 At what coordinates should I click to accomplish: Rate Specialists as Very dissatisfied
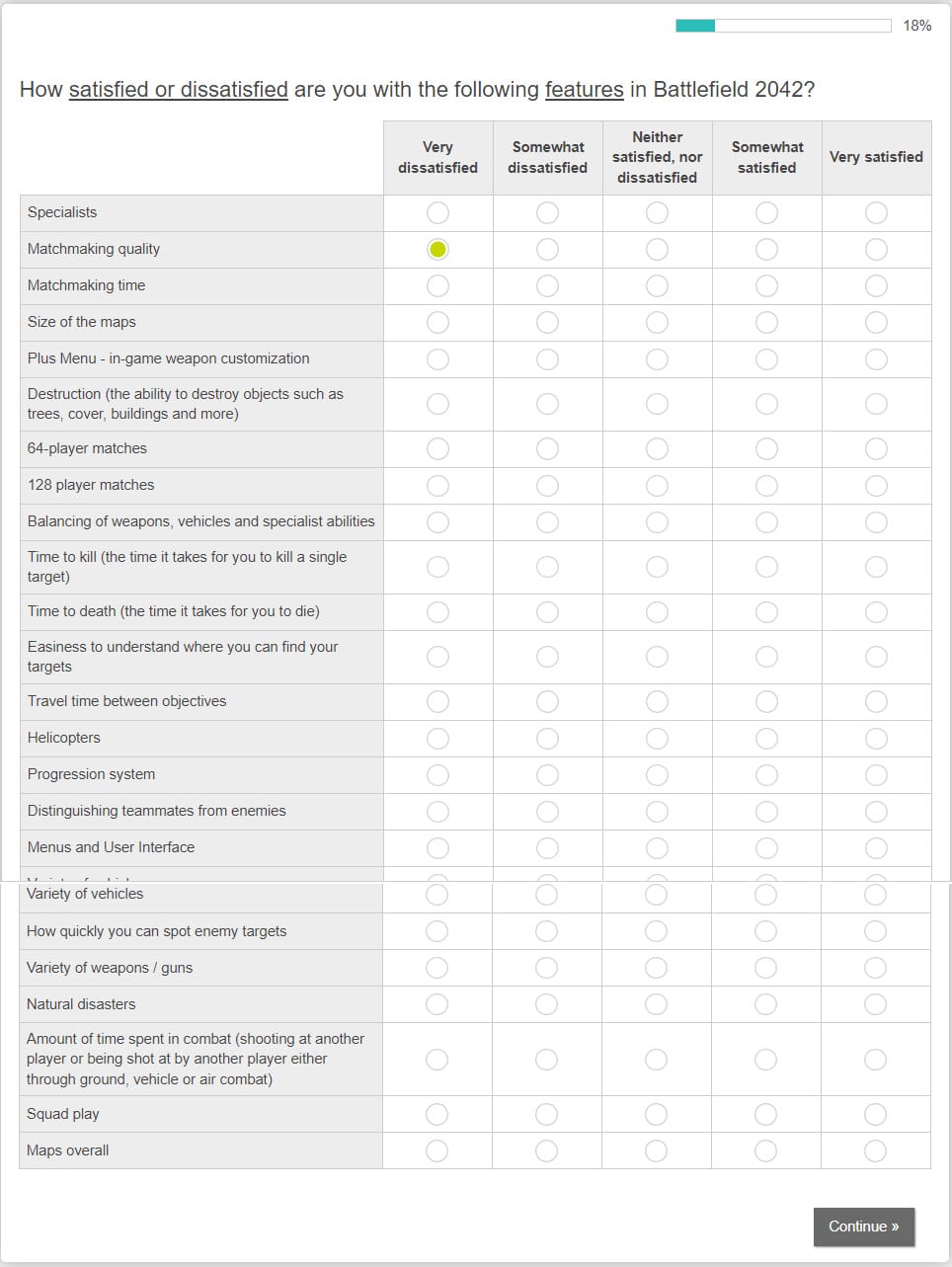click(x=437, y=213)
